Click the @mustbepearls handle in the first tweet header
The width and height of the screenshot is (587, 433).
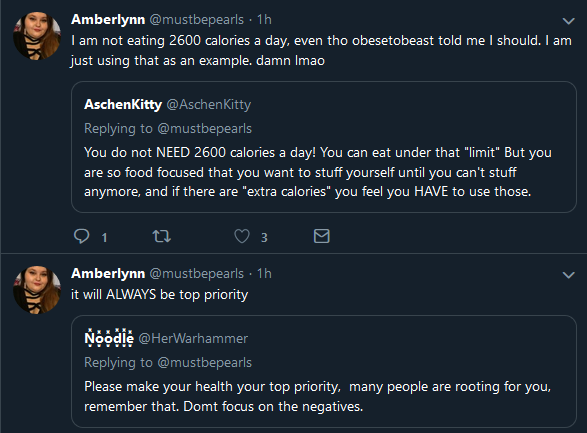[x=197, y=19]
